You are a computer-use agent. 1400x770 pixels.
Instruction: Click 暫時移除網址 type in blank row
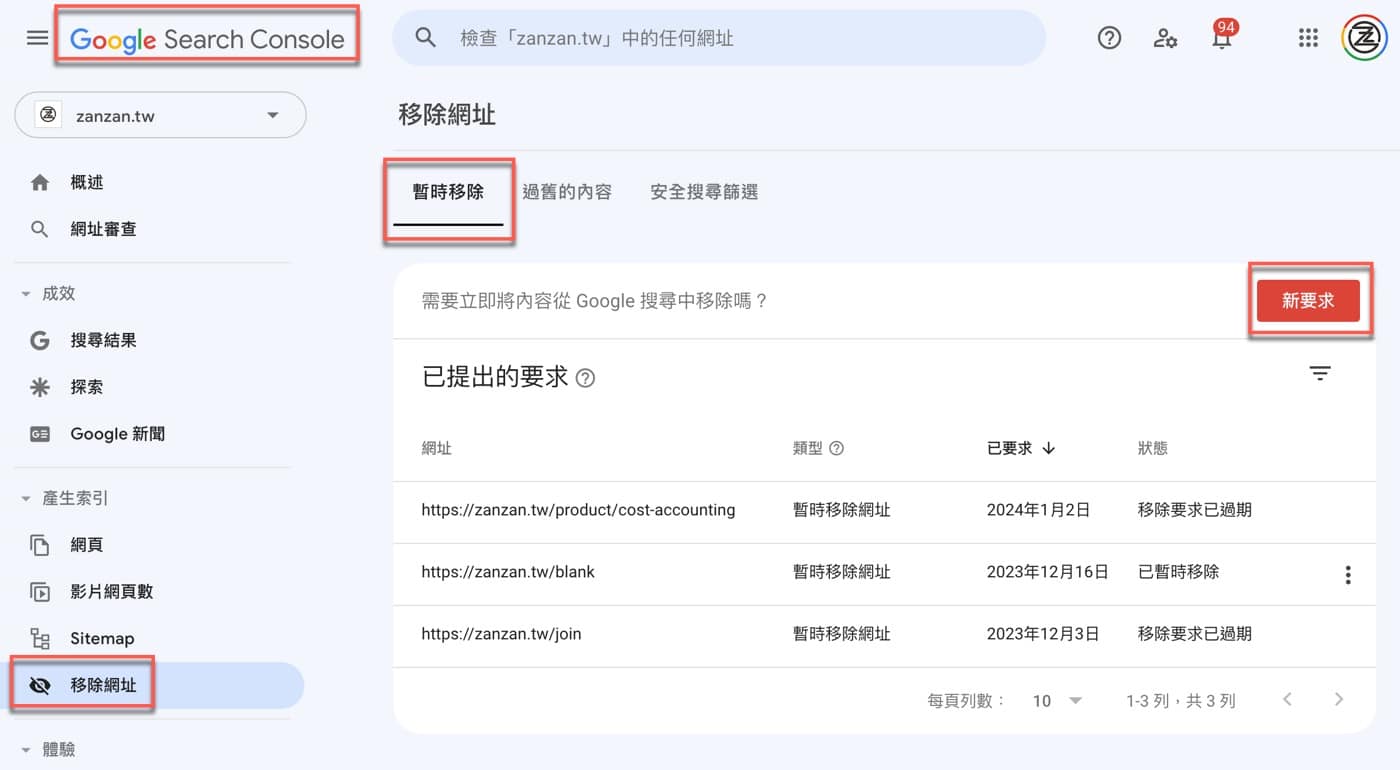click(842, 572)
